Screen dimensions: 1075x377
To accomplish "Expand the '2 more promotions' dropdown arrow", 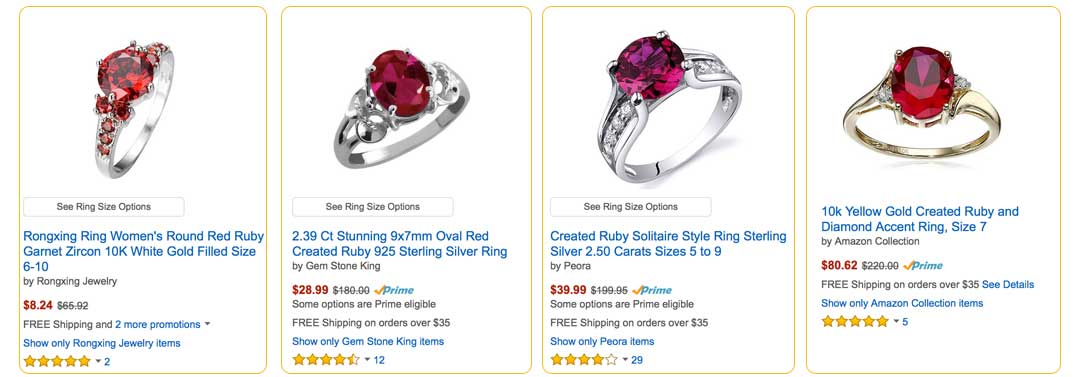I will pyautogui.click(x=207, y=324).
